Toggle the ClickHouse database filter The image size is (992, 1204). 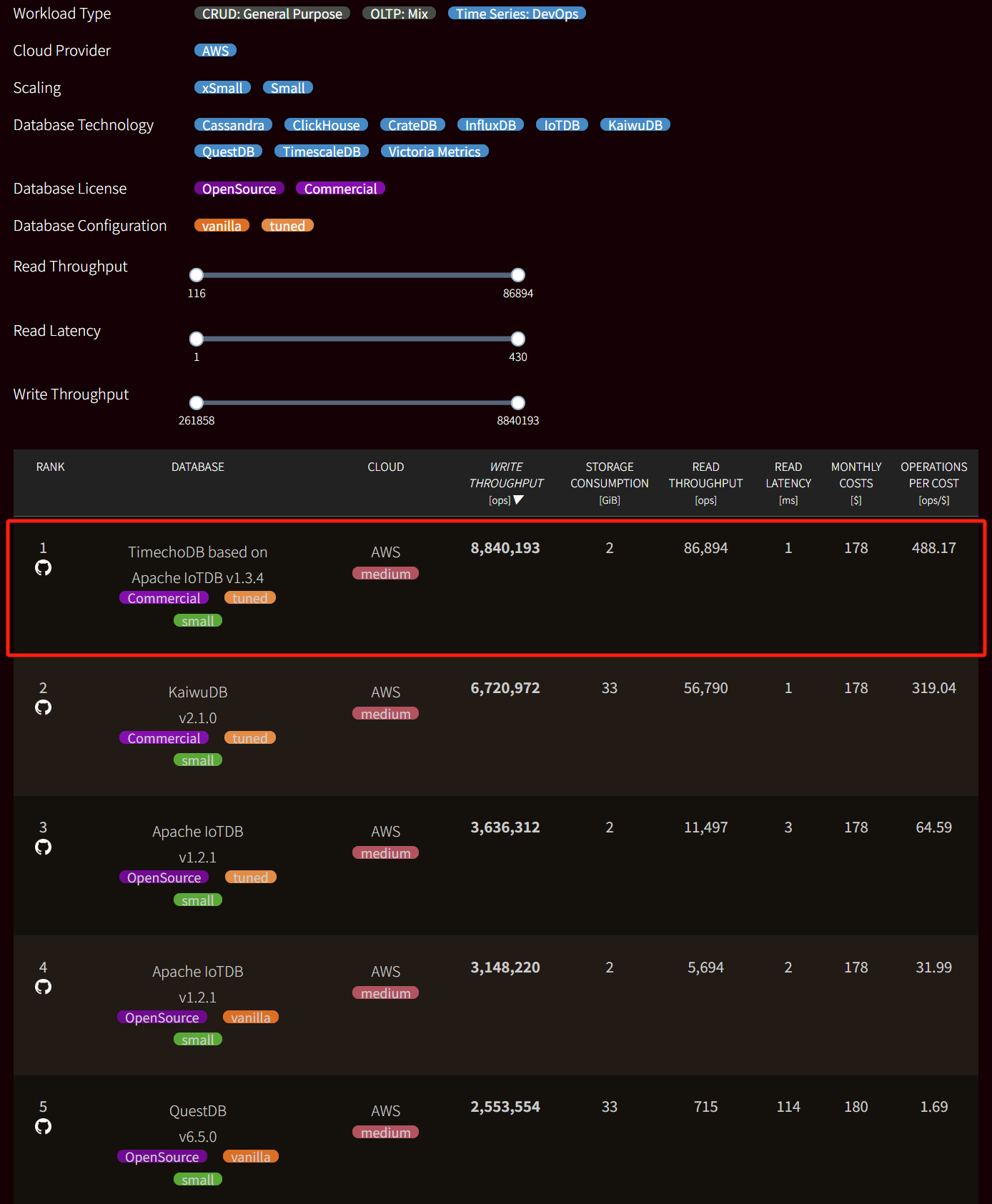click(326, 125)
